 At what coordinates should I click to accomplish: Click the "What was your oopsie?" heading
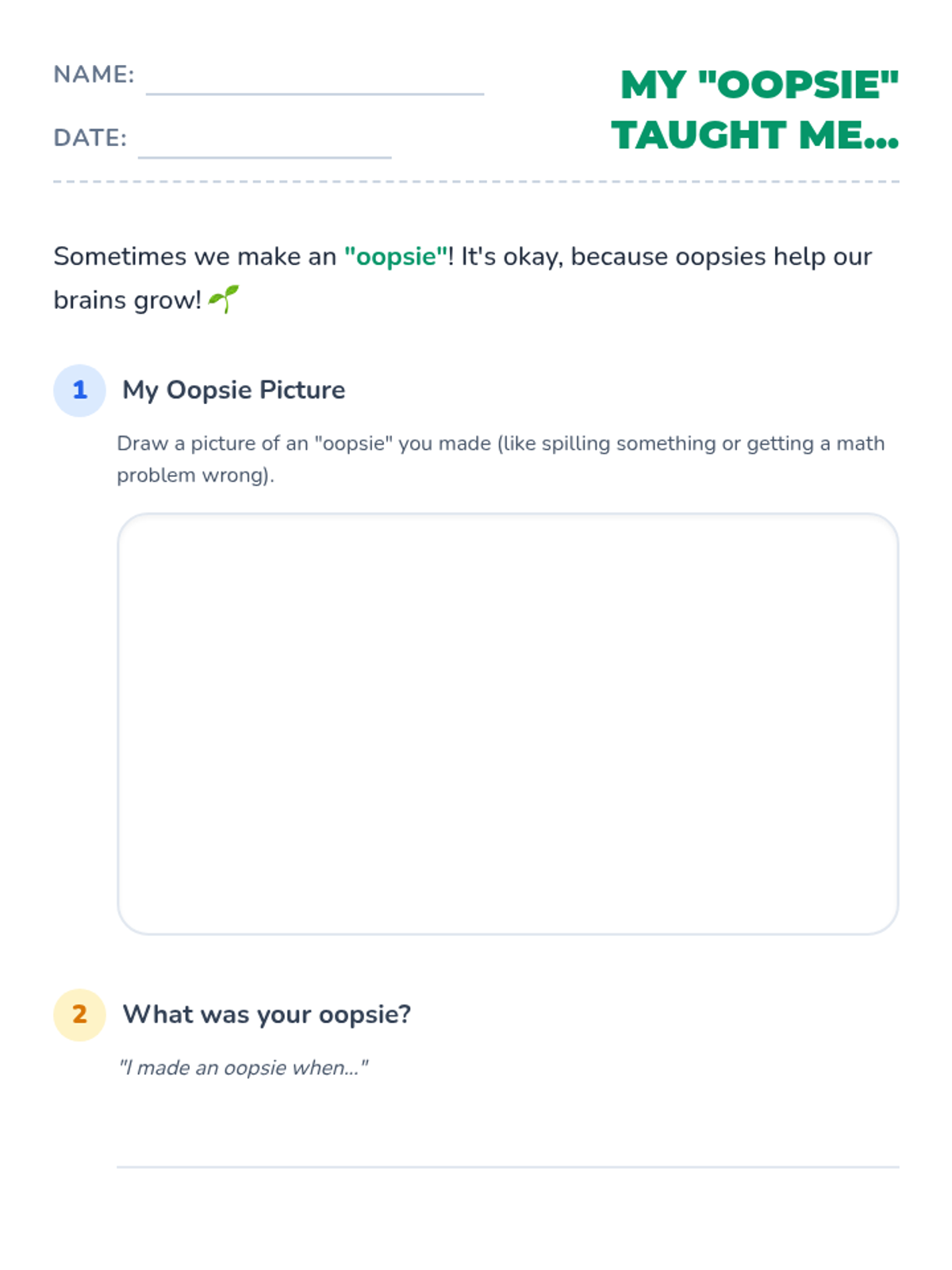click(267, 1014)
